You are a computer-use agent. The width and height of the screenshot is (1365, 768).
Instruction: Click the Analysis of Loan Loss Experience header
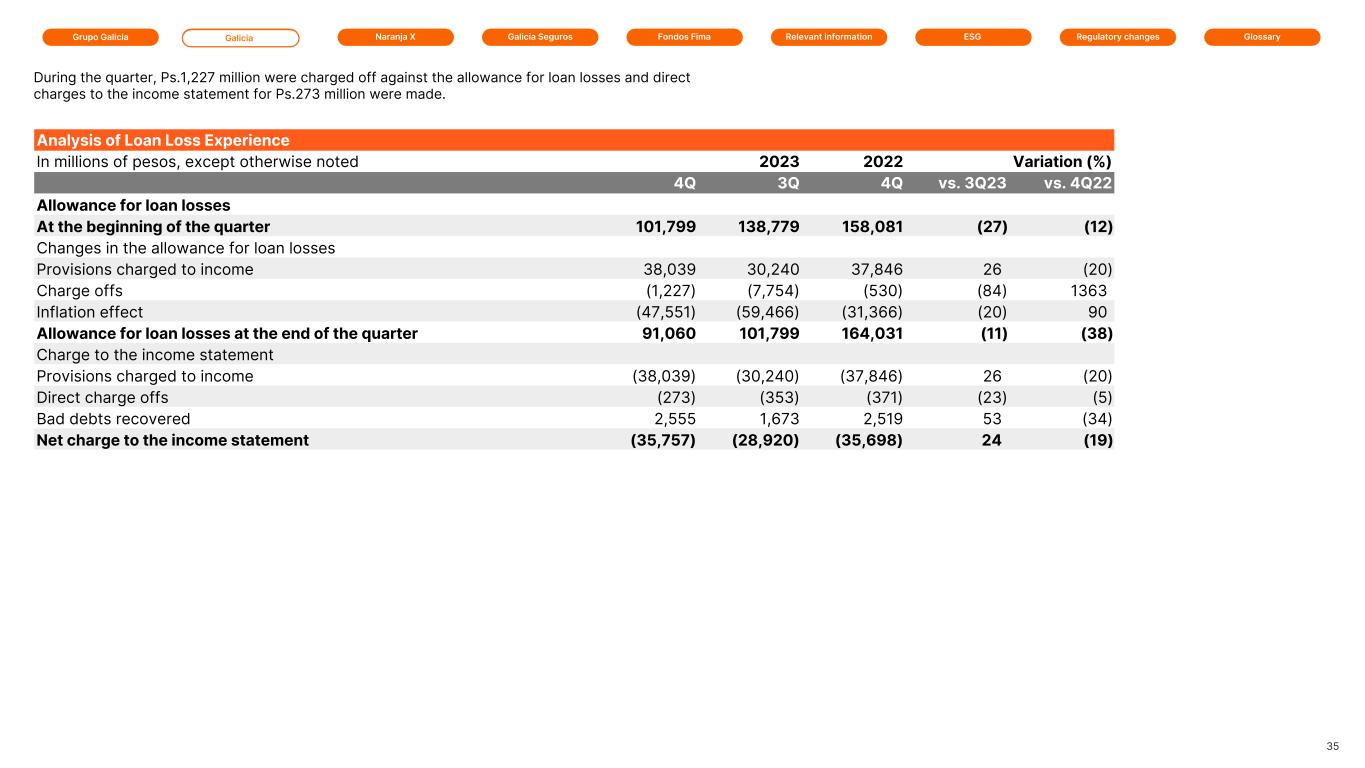click(163, 140)
